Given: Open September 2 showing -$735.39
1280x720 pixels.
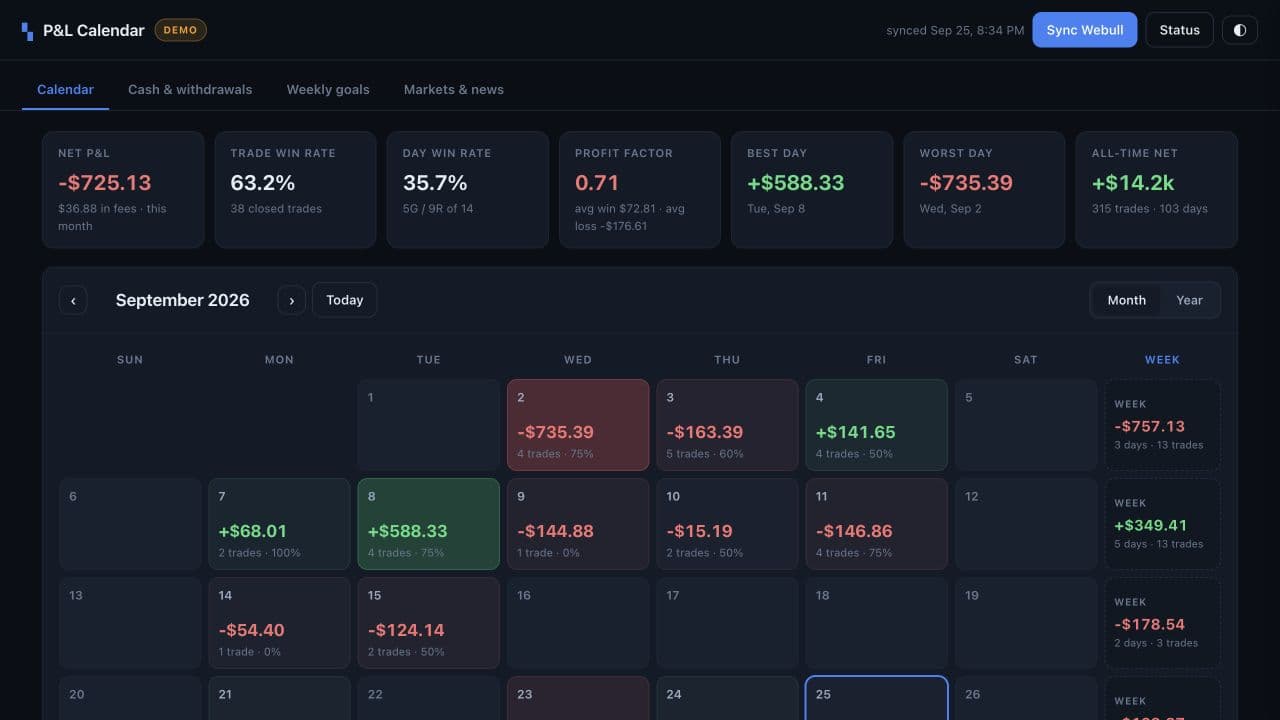Looking at the screenshot, I should point(578,425).
